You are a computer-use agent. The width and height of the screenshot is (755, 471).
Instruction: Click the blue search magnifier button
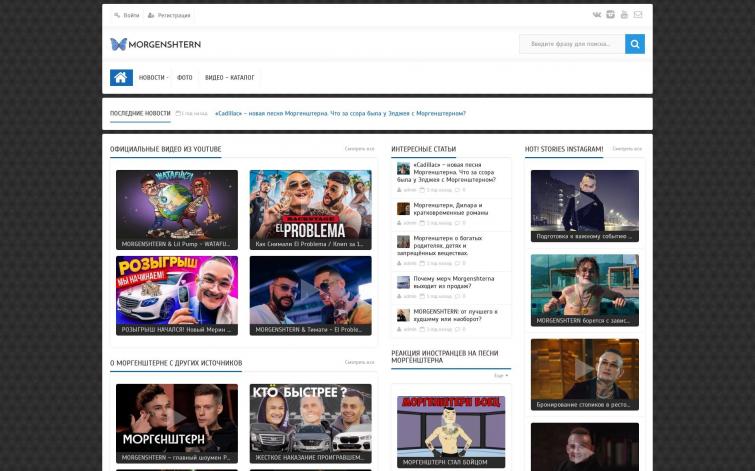(635, 44)
